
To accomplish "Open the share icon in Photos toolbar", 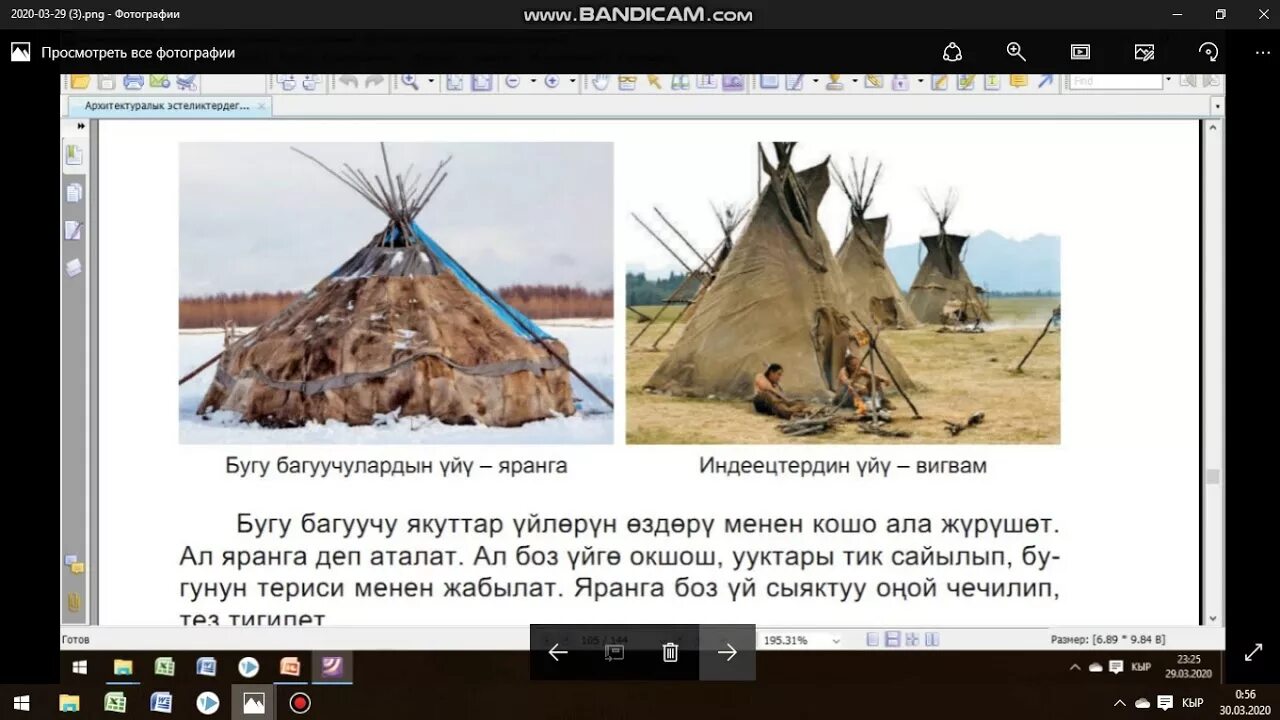I will 952,52.
